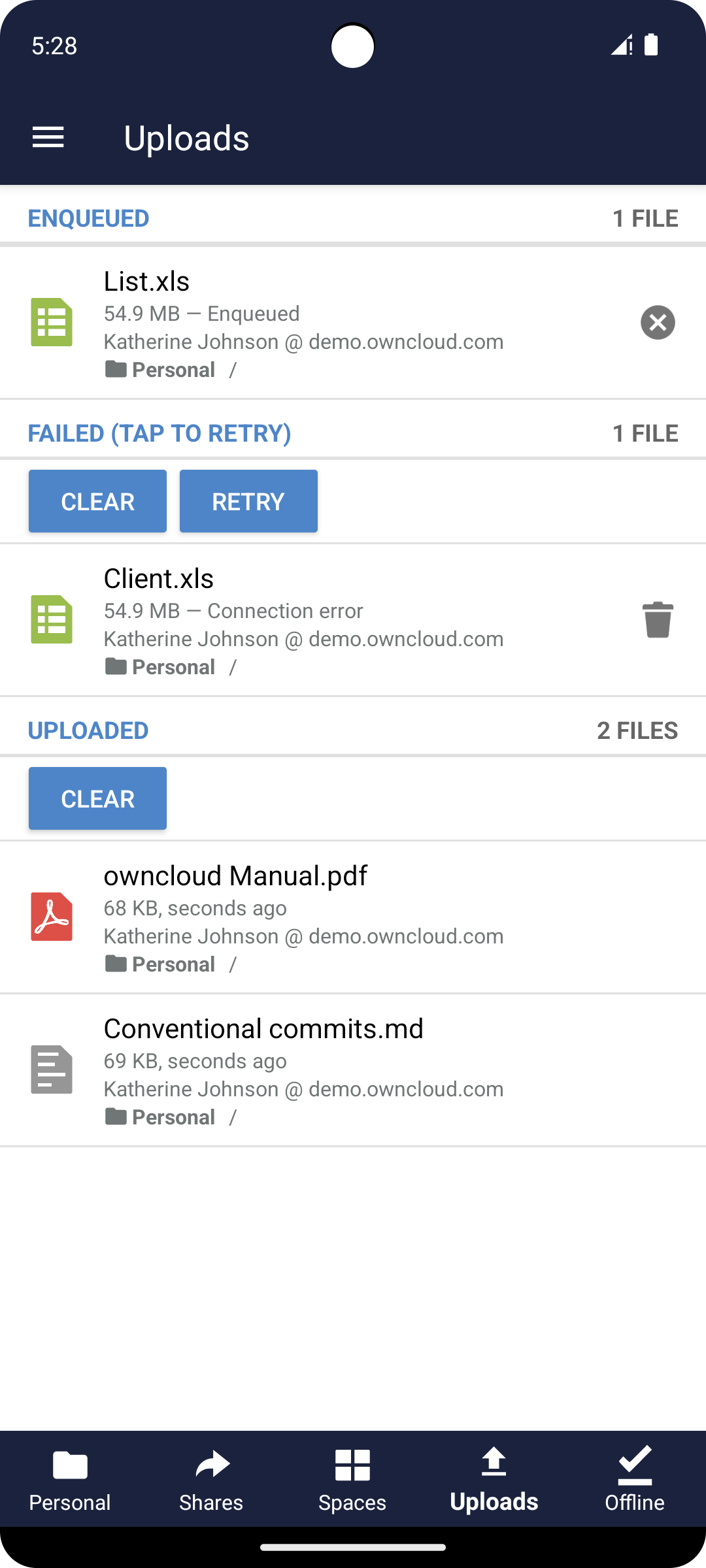Select the Uploads tab

click(x=494, y=1479)
